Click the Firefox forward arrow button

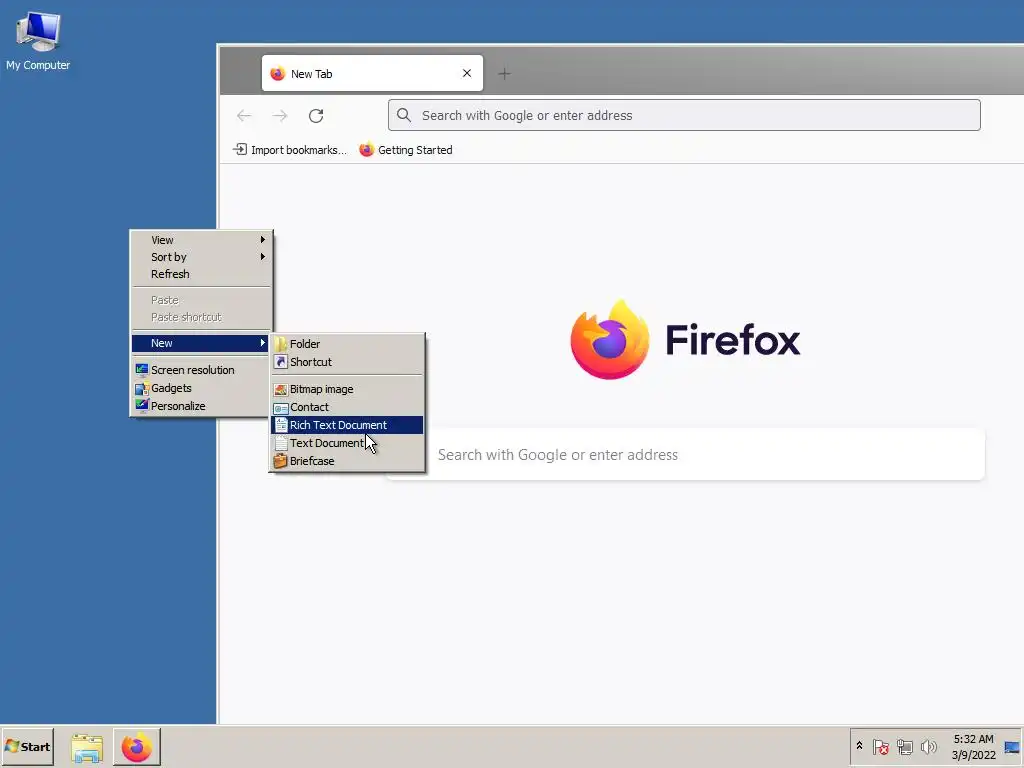pyautogui.click(x=280, y=116)
